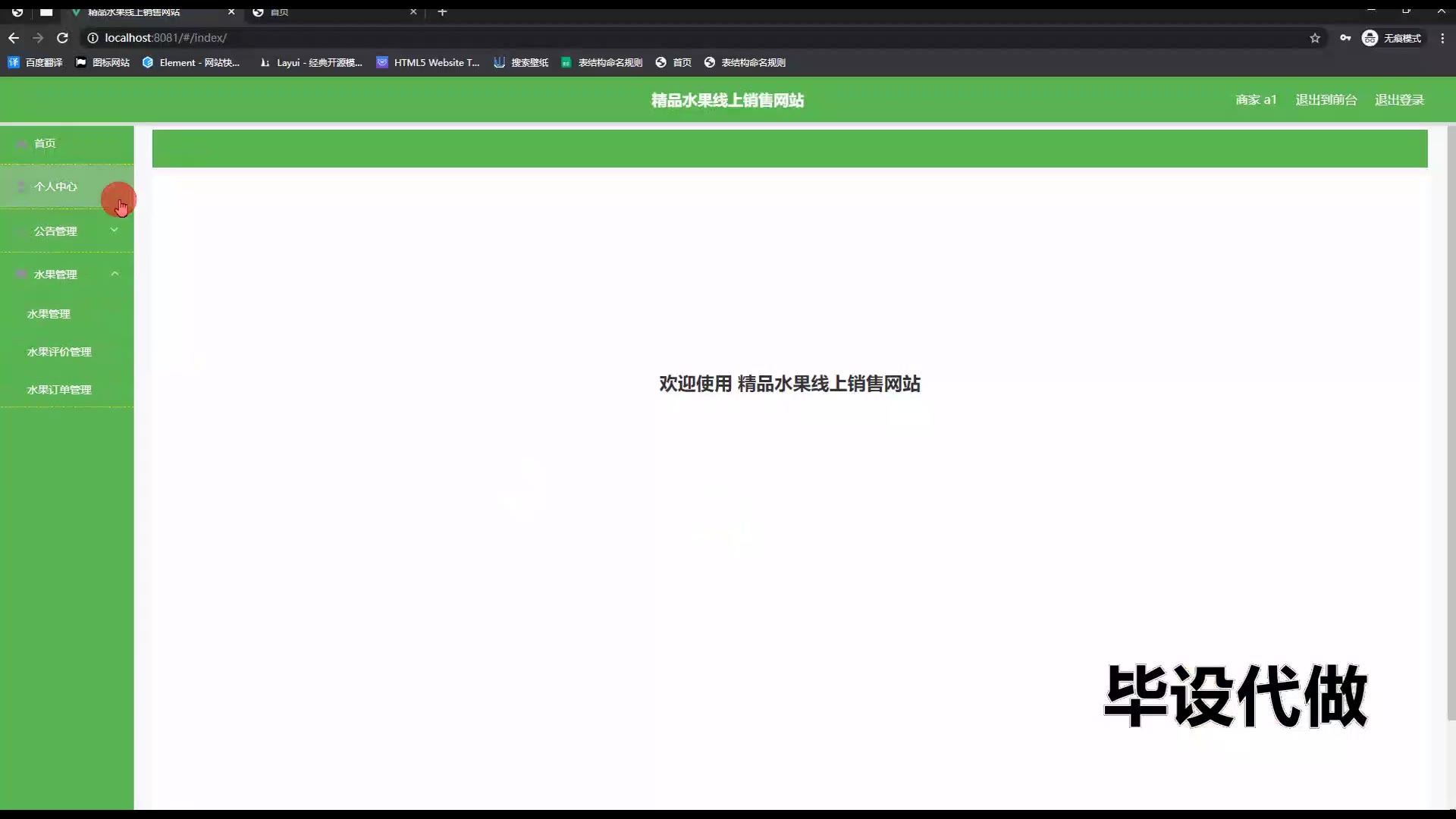Viewport: 1456px width, 819px height.
Task: Expand the 公告管理 chevron
Action: click(x=115, y=231)
